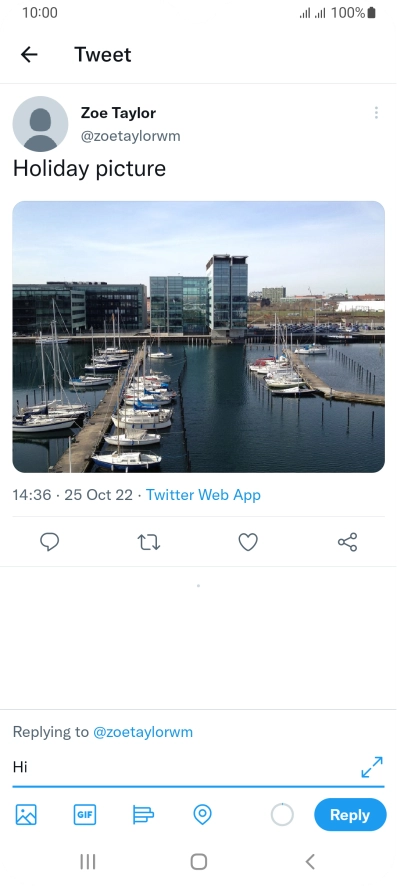Open the Twitter Web App link
The width and height of the screenshot is (397, 886).
coord(203,495)
